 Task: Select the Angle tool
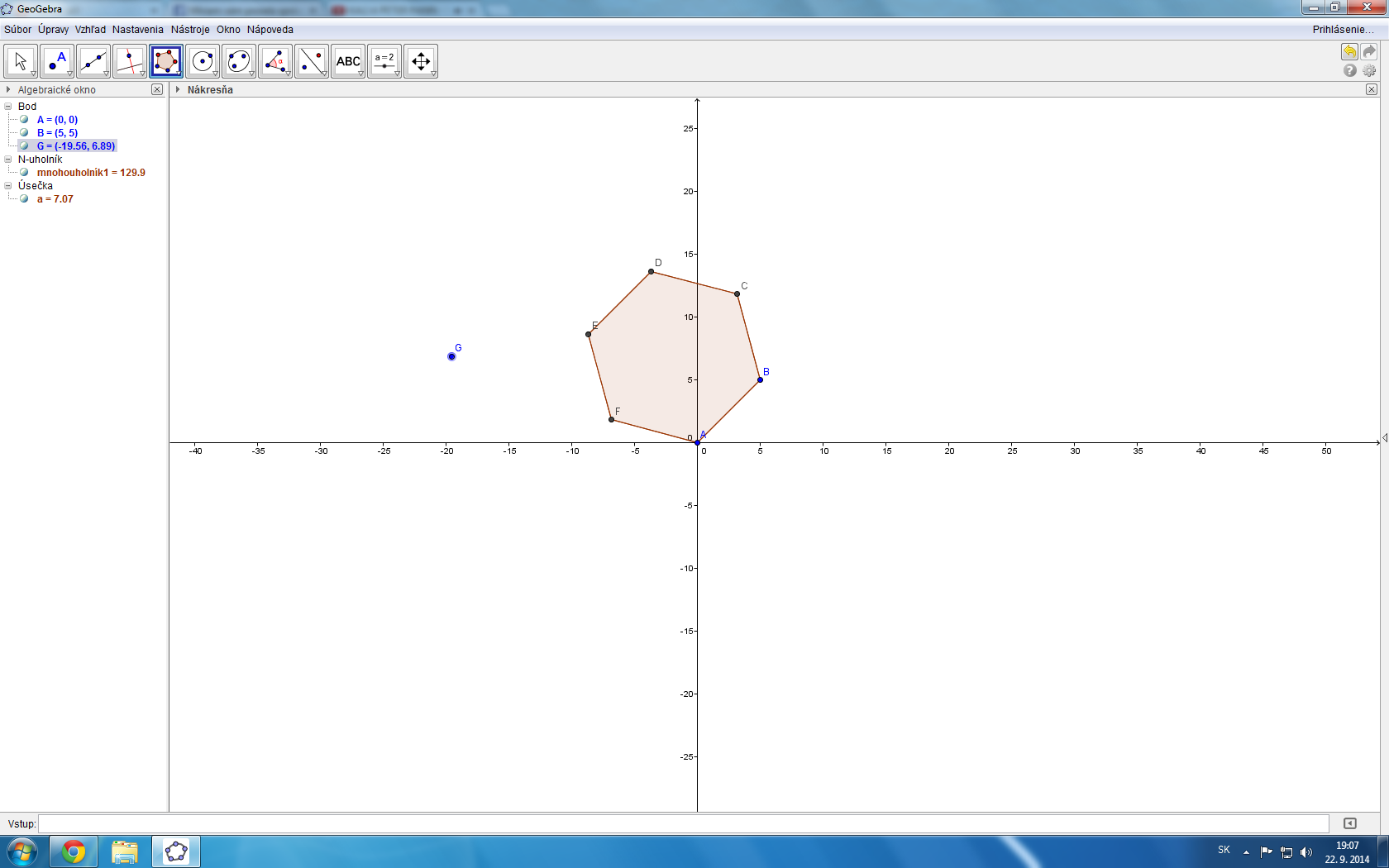tap(275, 61)
